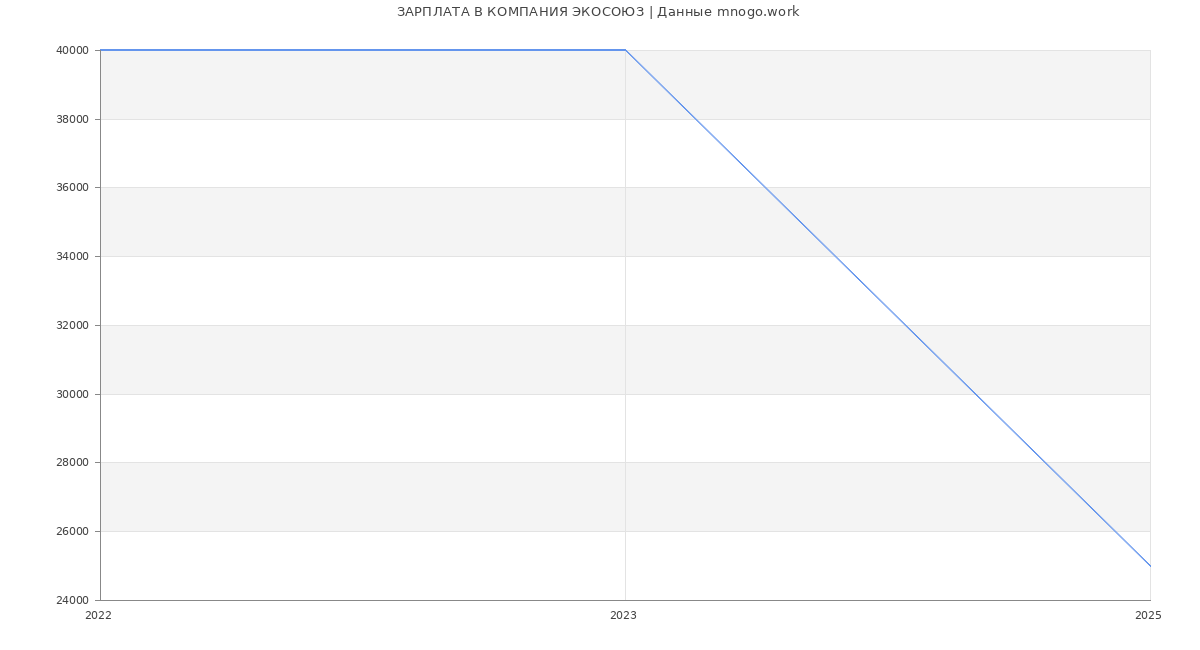The image size is (1200, 650).
Task: Select the 32000 y-axis label
Action: pyautogui.click(x=73, y=326)
